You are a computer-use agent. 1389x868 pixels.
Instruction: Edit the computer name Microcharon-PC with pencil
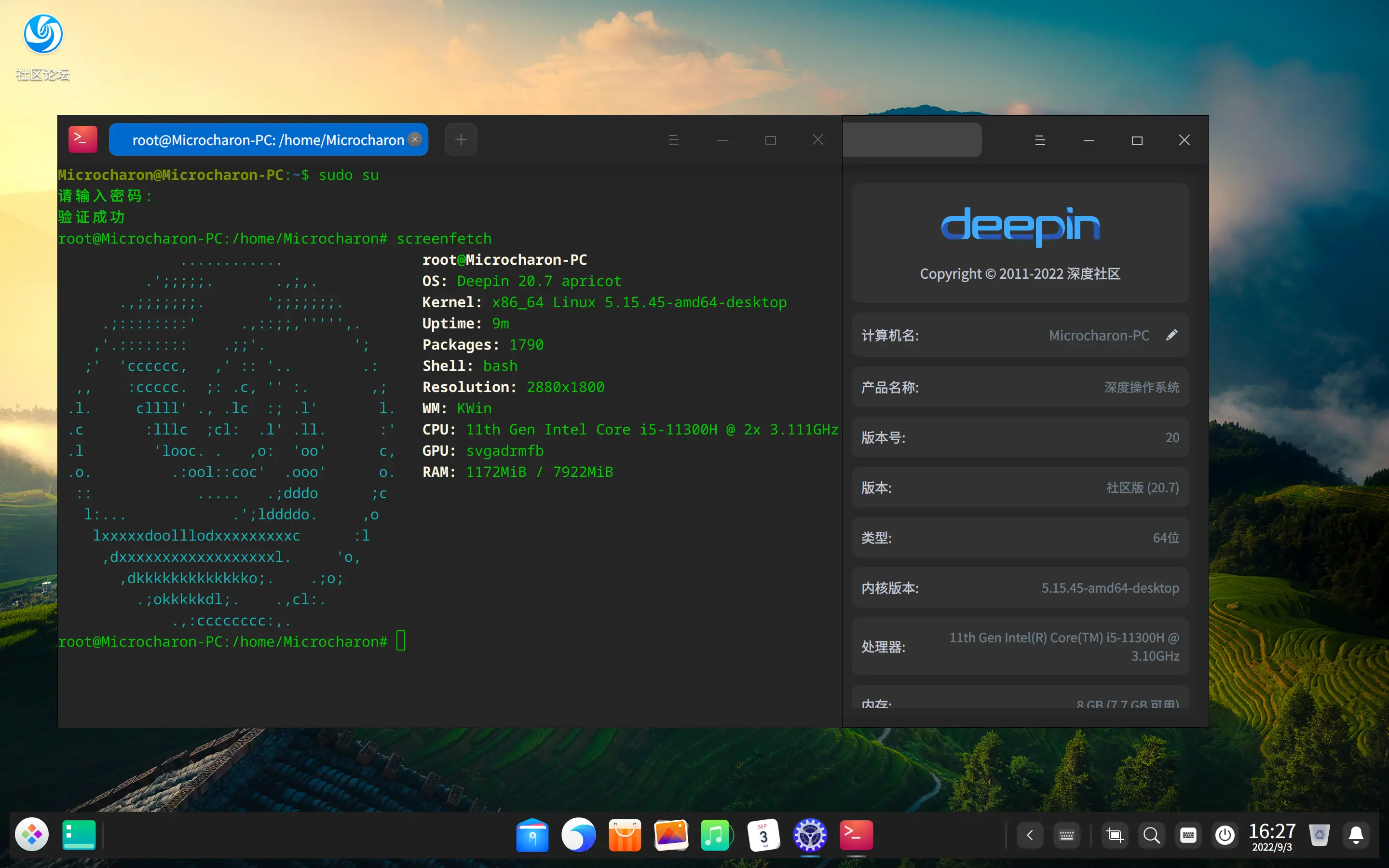tap(1171, 335)
